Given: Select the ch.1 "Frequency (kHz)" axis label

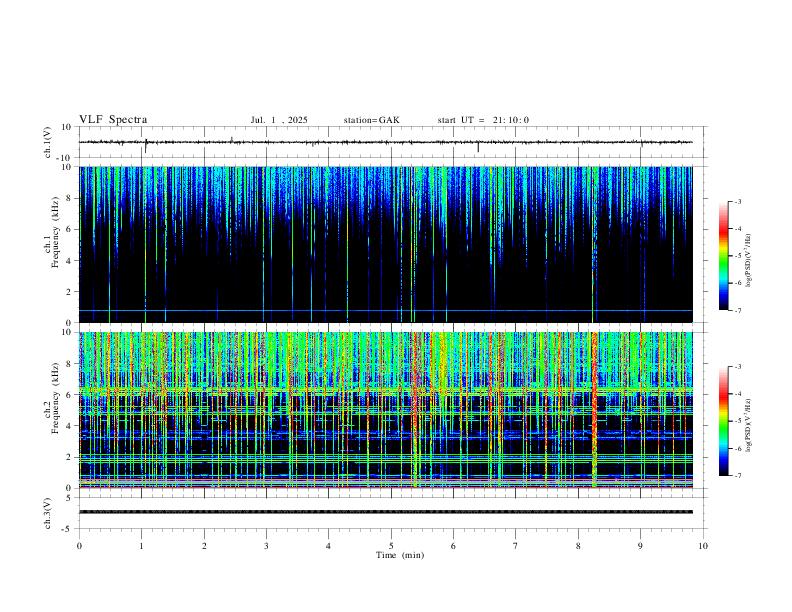Looking at the screenshot, I should point(55,232).
